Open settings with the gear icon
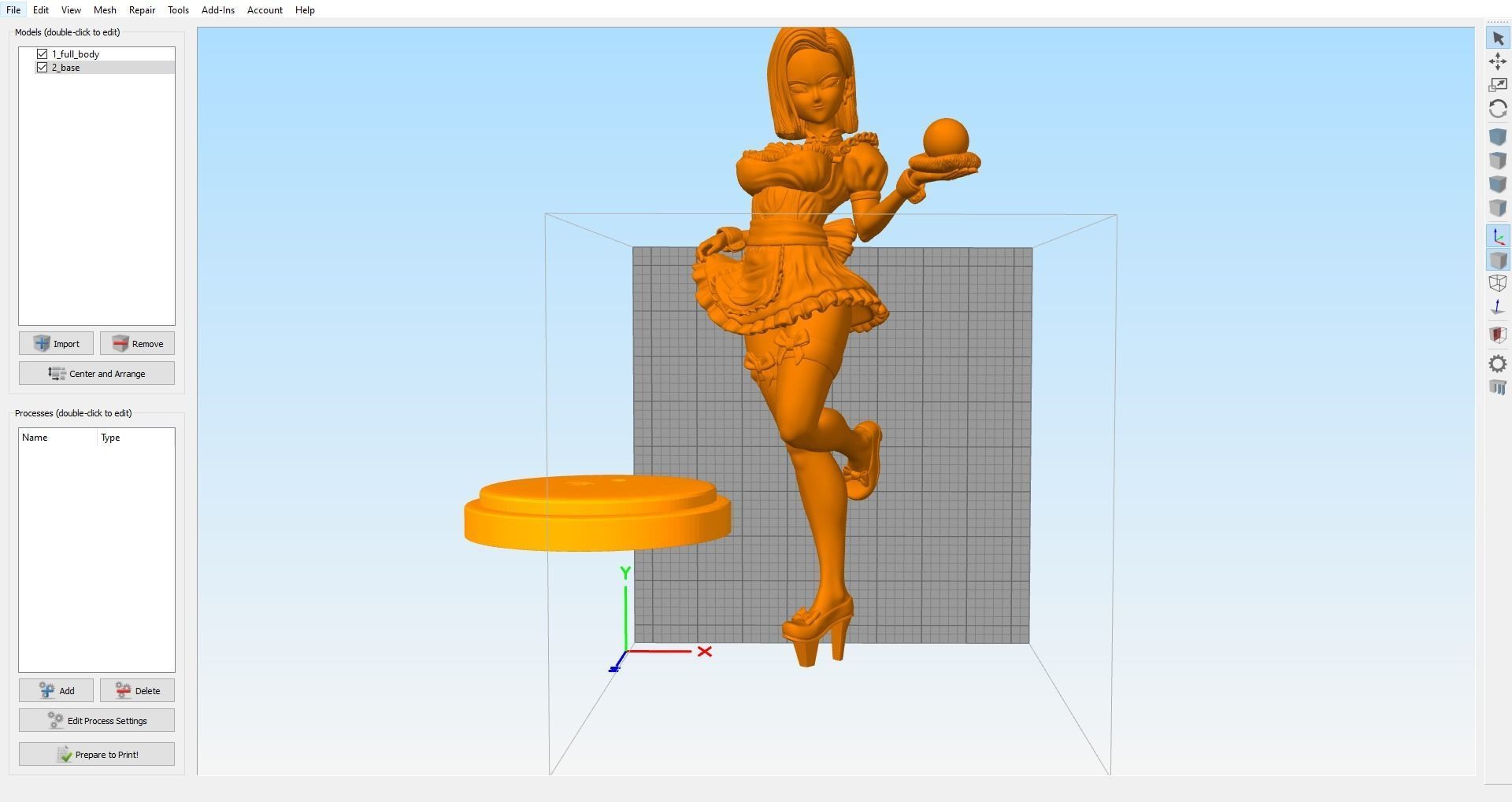 tap(1498, 364)
